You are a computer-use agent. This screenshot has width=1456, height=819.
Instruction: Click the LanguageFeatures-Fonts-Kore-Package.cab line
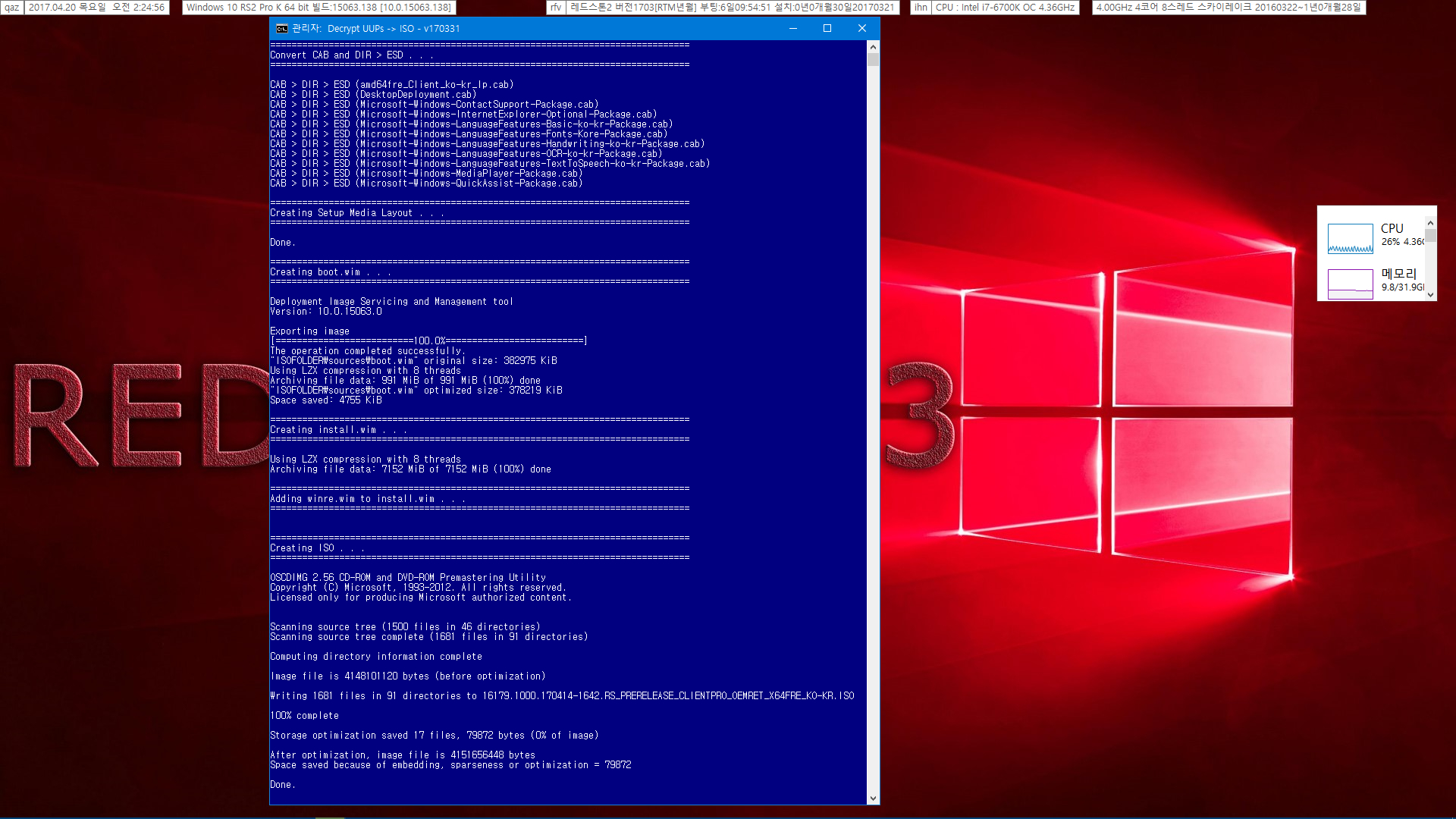click(x=469, y=134)
